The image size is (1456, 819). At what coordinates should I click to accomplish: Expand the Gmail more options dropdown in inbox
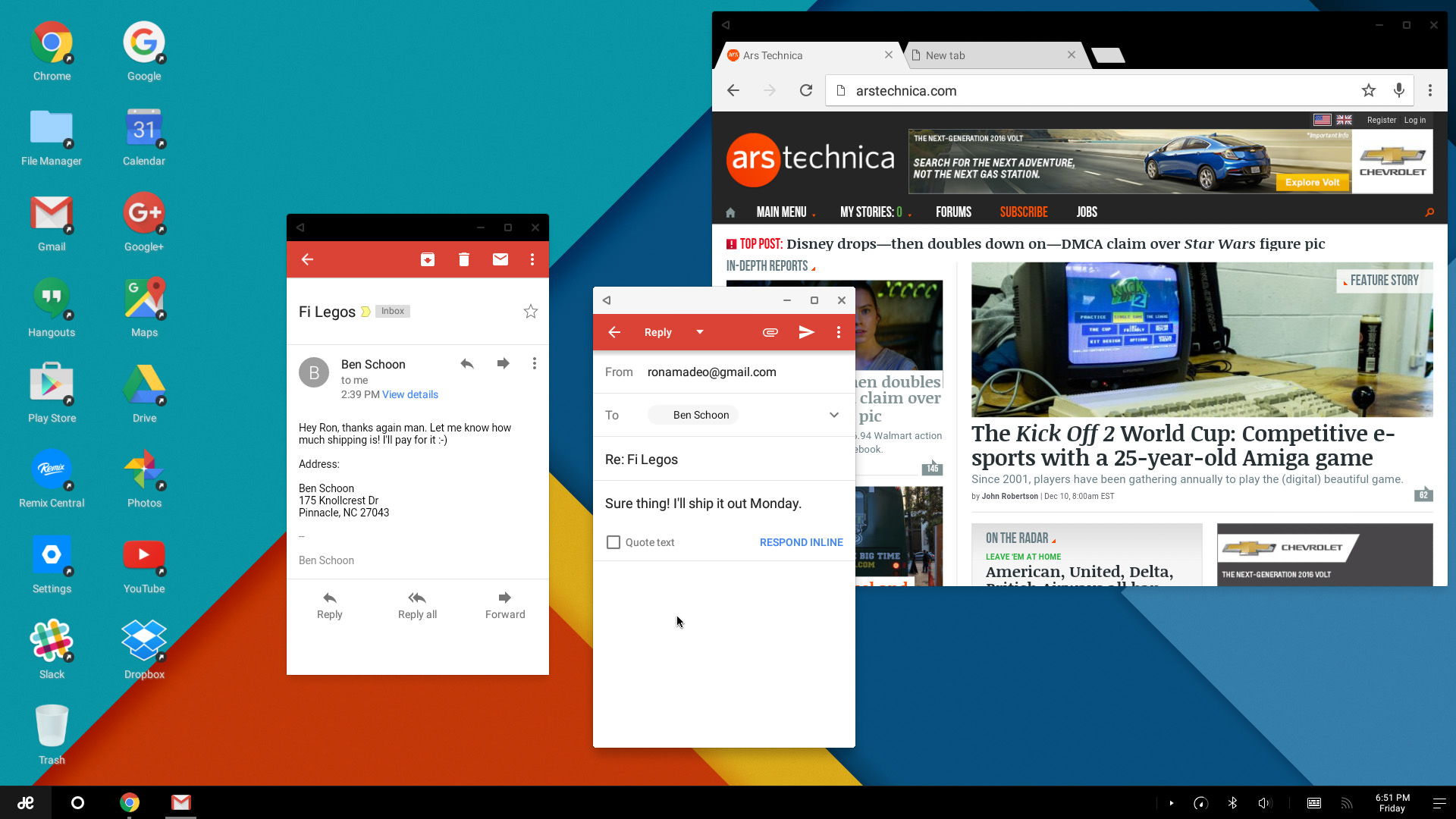pyautogui.click(x=533, y=259)
